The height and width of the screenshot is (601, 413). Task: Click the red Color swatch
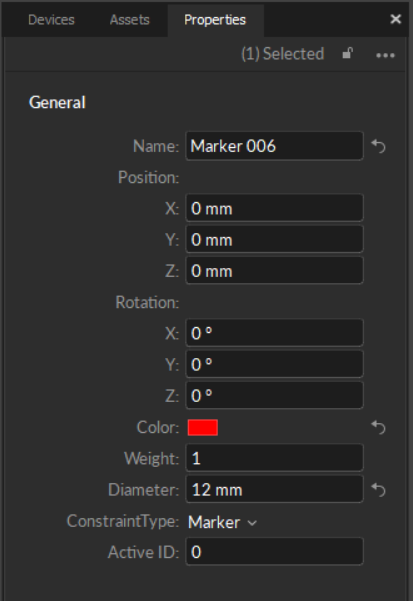(203, 427)
